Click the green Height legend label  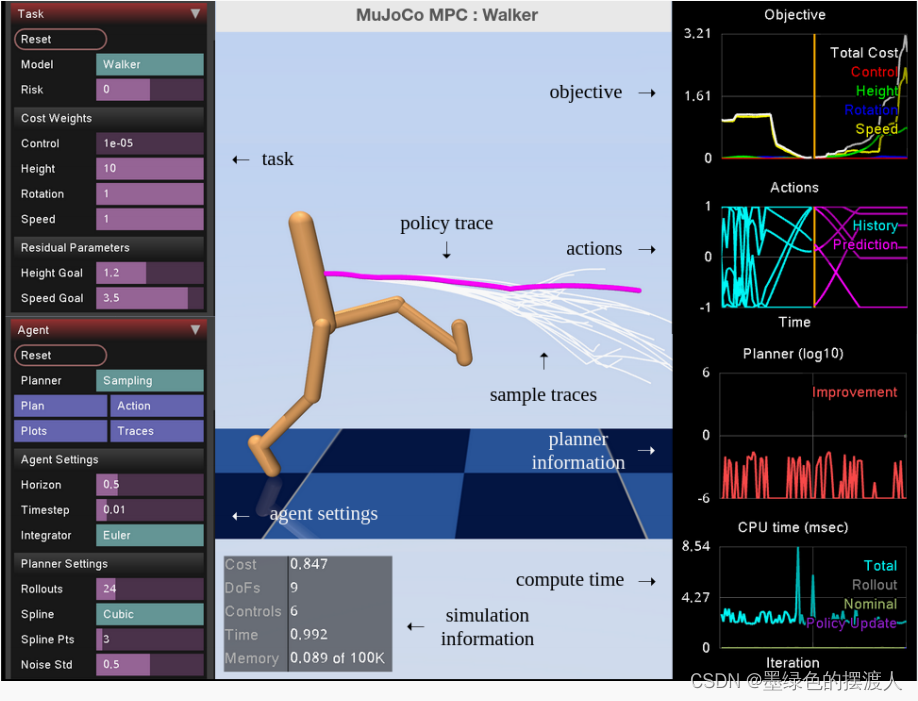(876, 91)
